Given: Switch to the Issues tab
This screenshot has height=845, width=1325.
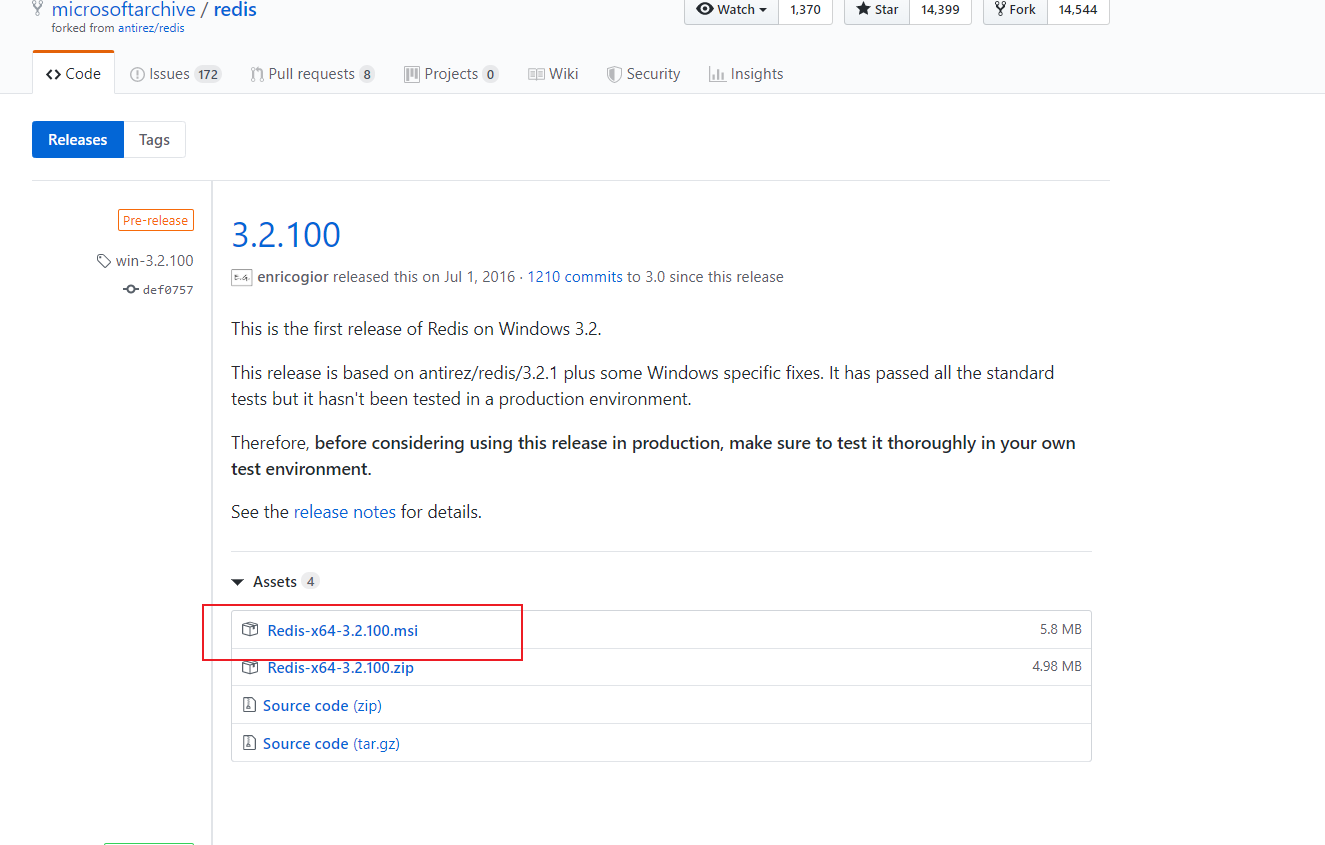Looking at the screenshot, I should [175, 74].
